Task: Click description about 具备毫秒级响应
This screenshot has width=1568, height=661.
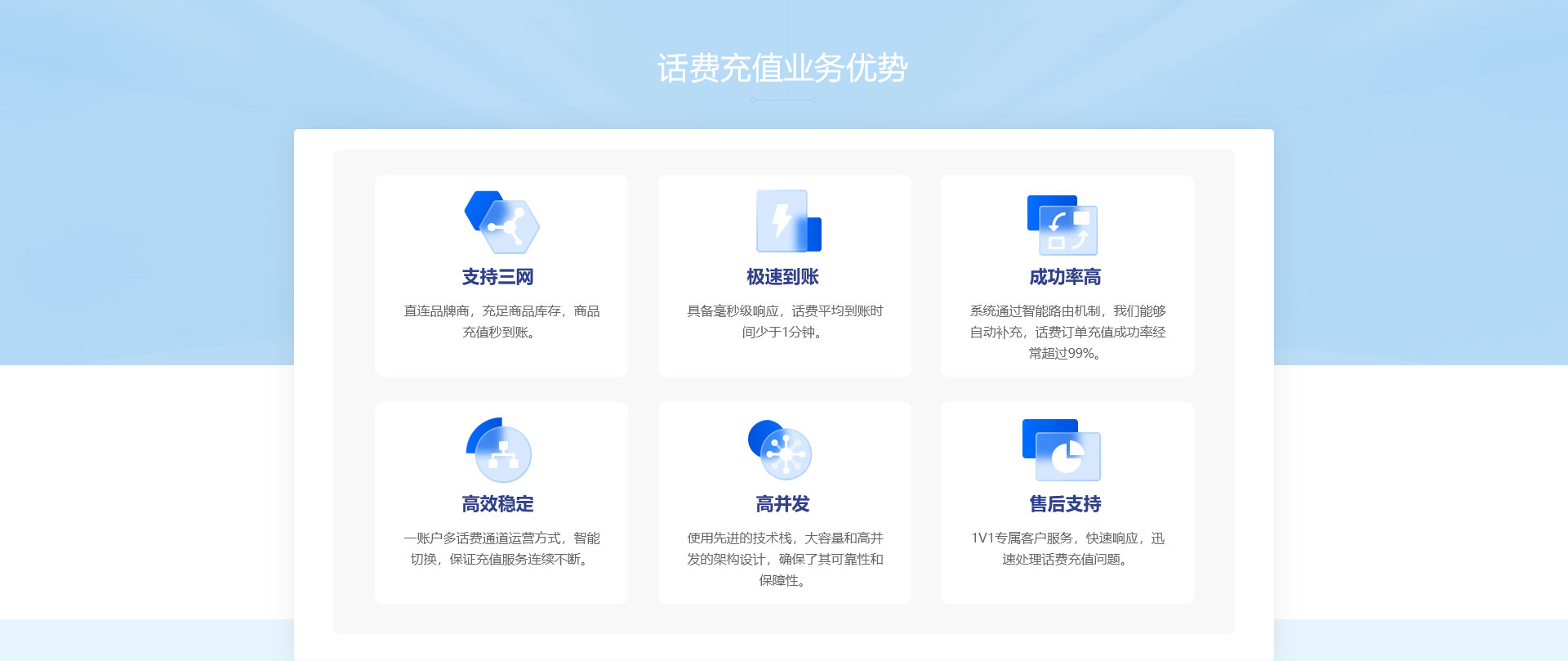Action: [x=784, y=321]
